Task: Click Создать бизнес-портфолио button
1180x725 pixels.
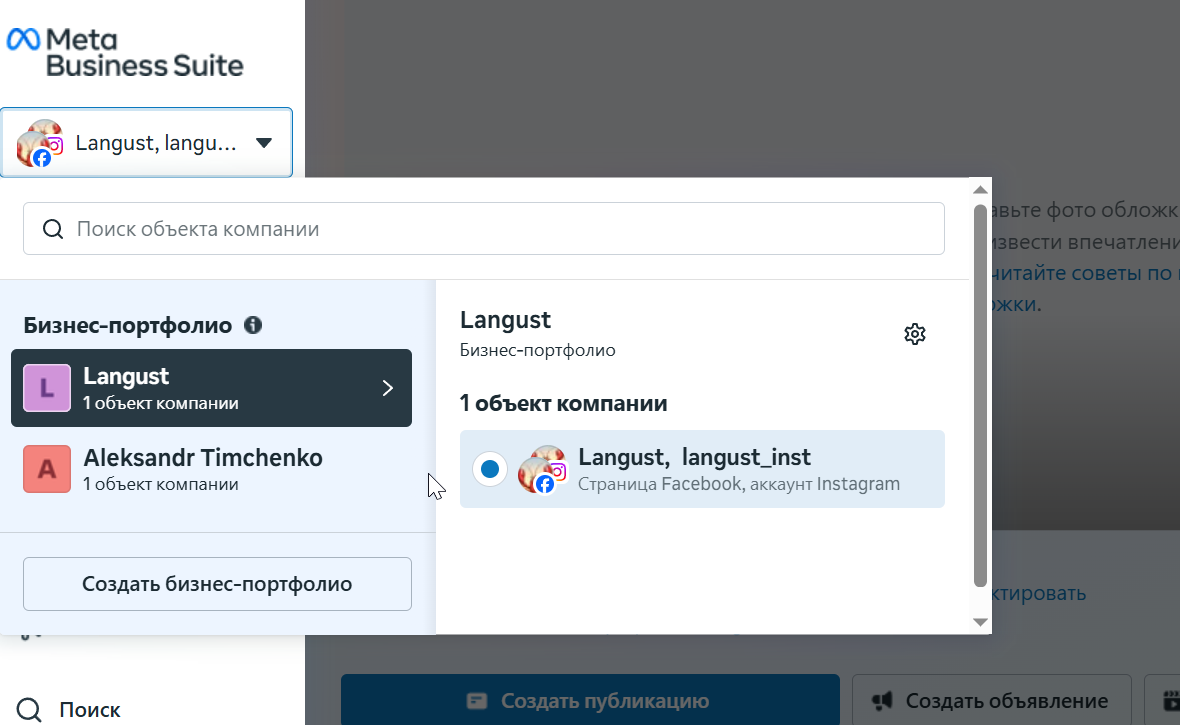Action: [217, 584]
